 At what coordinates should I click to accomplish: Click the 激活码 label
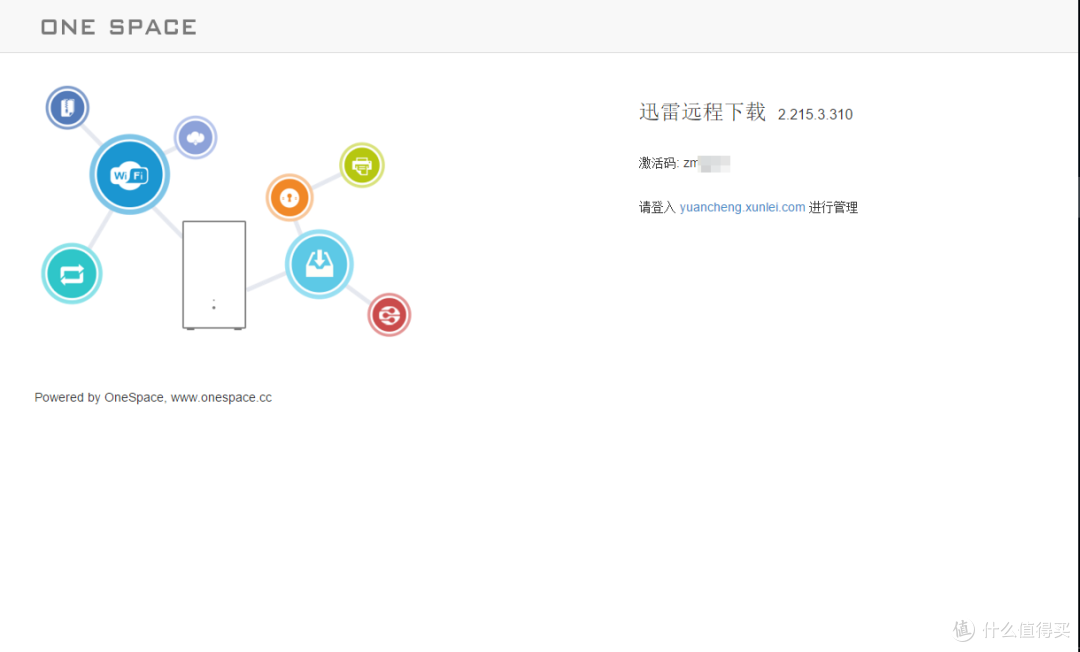658,163
